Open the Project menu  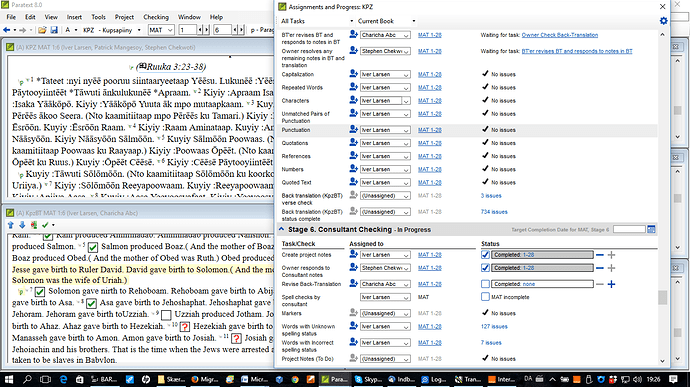click(x=124, y=17)
